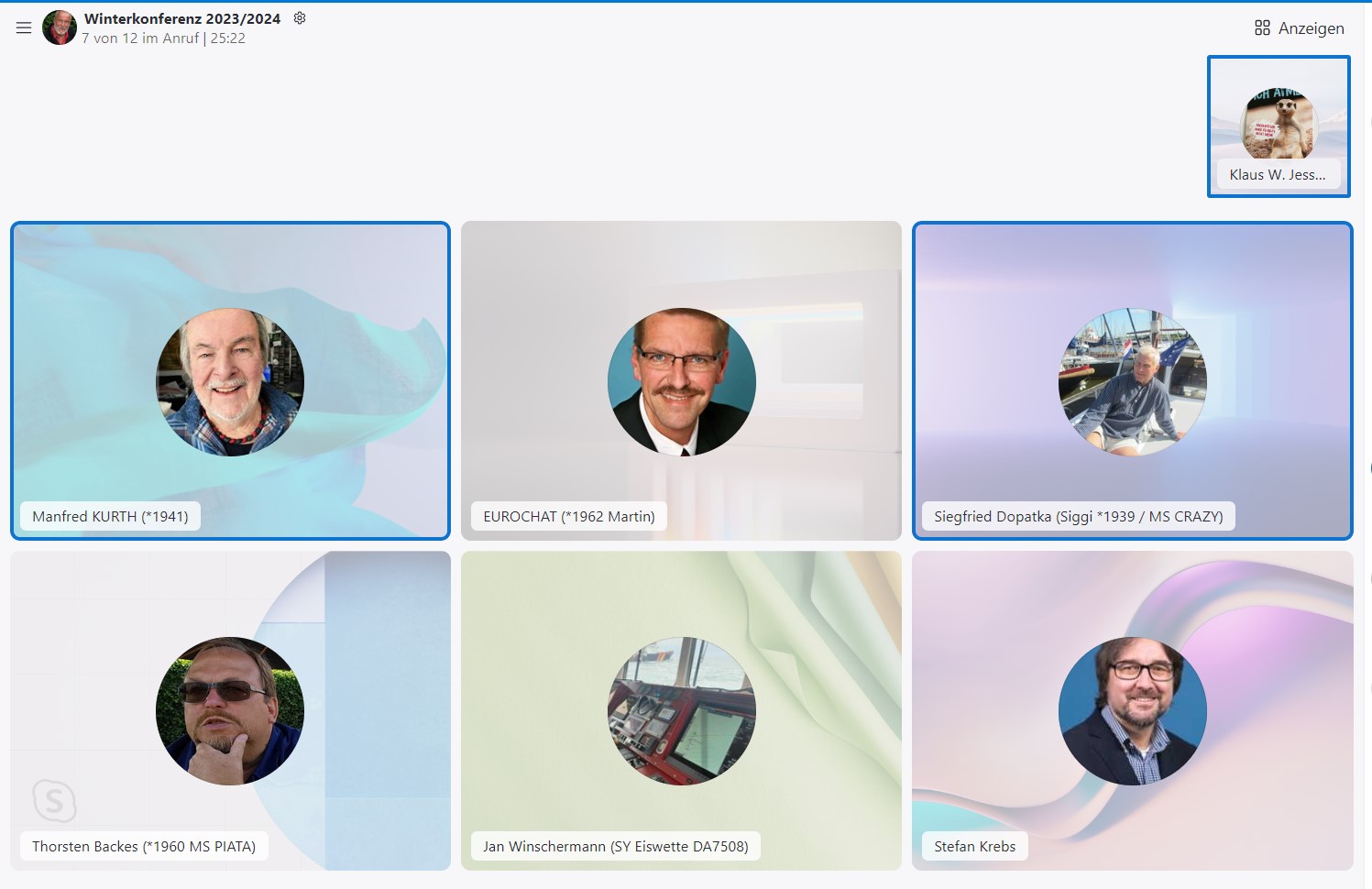This screenshot has height=889, width=1372.
Task: Click the Winterkonferenz 2023/2024 title
Action: click(x=182, y=18)
